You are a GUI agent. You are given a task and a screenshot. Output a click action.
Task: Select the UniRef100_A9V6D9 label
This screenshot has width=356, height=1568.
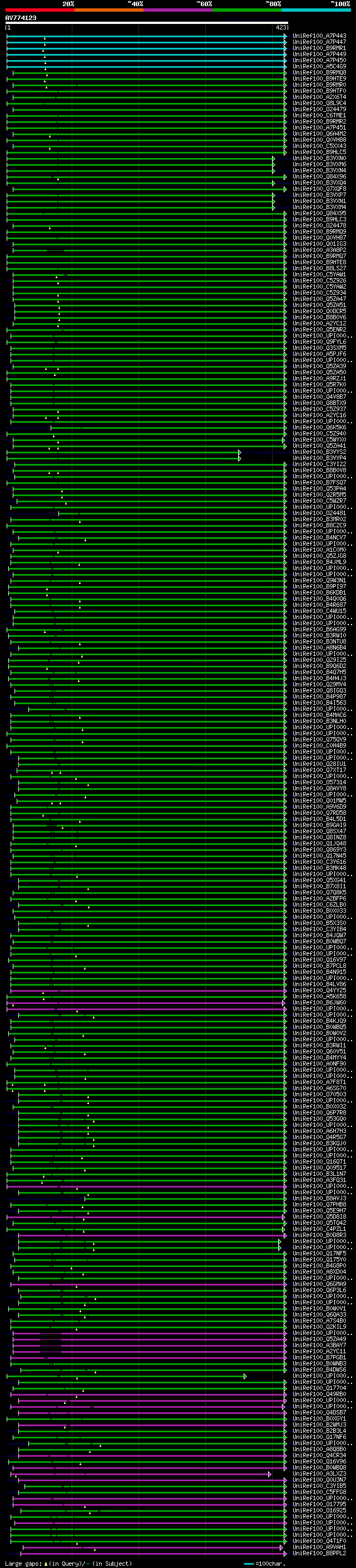pyautogui.click(x=319, y=807)
